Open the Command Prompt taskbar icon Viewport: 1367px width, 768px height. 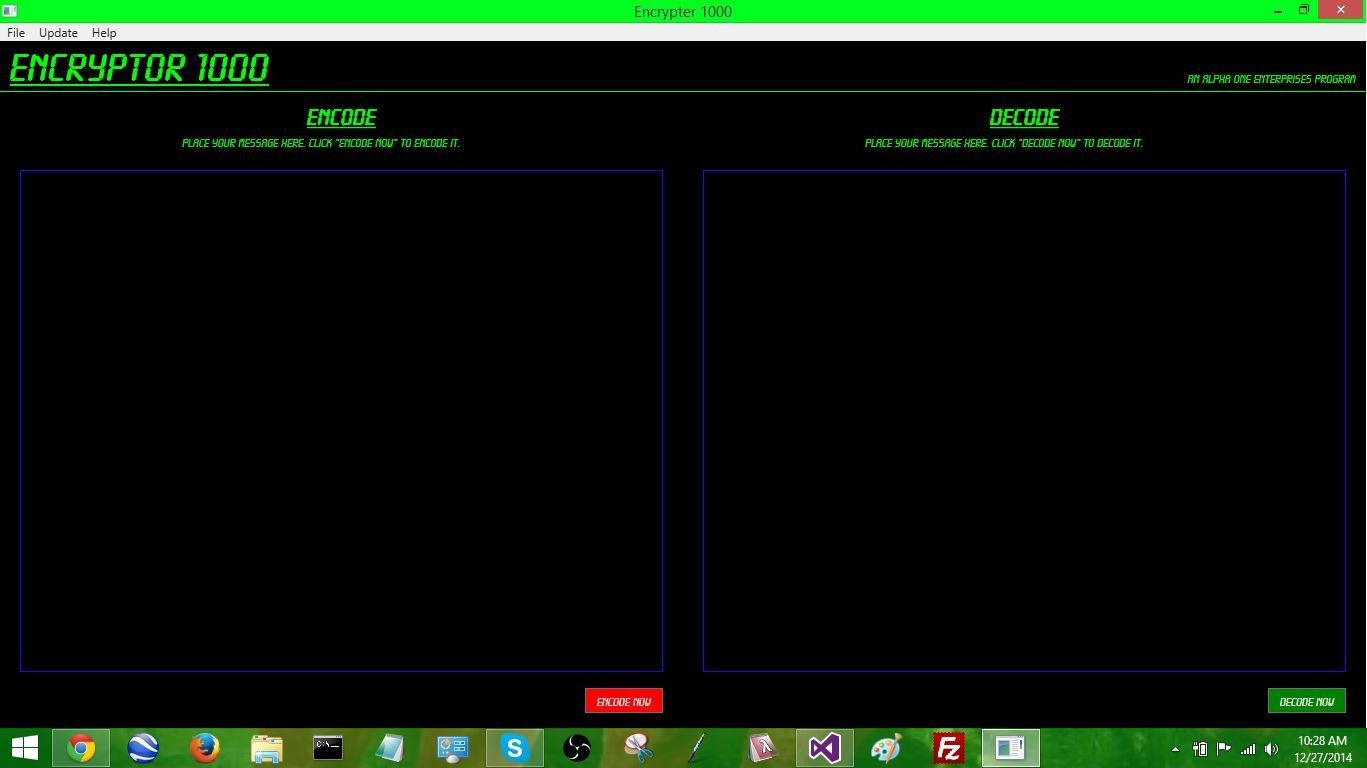328,747
